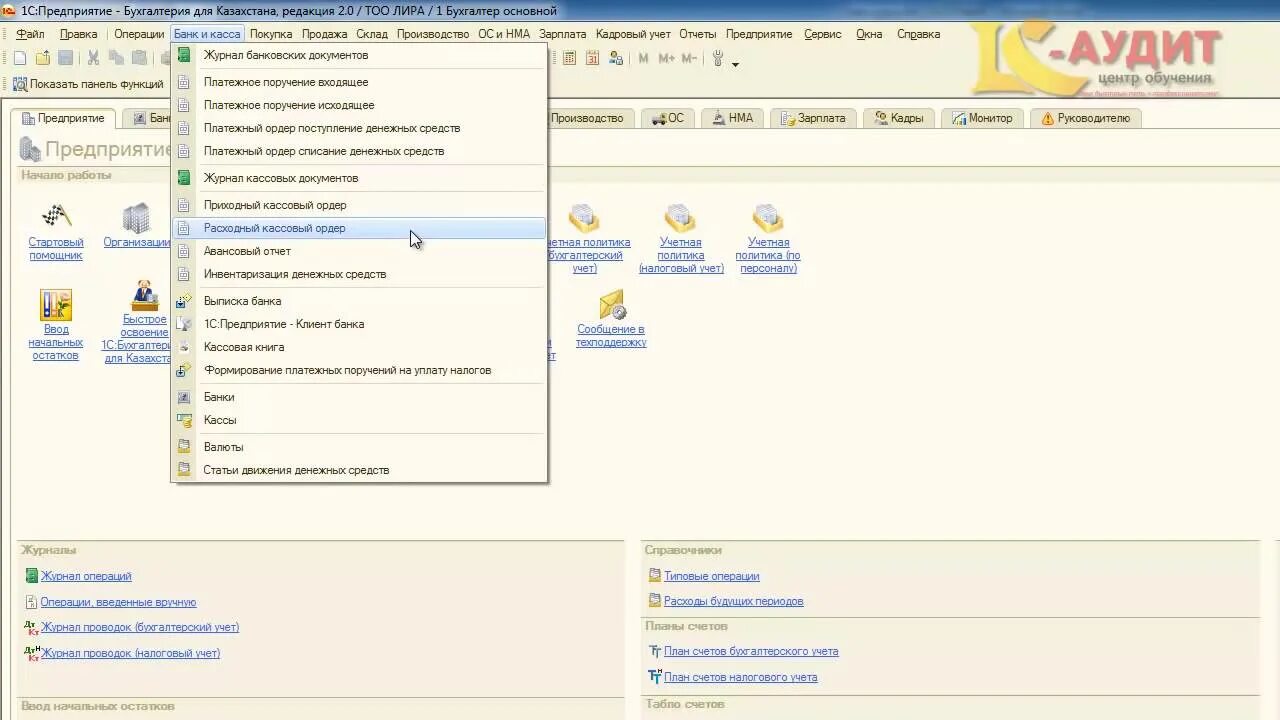Switch to the Монитор tab
1280x720 pixels.
pyautogui.click(x=982, y=118)
